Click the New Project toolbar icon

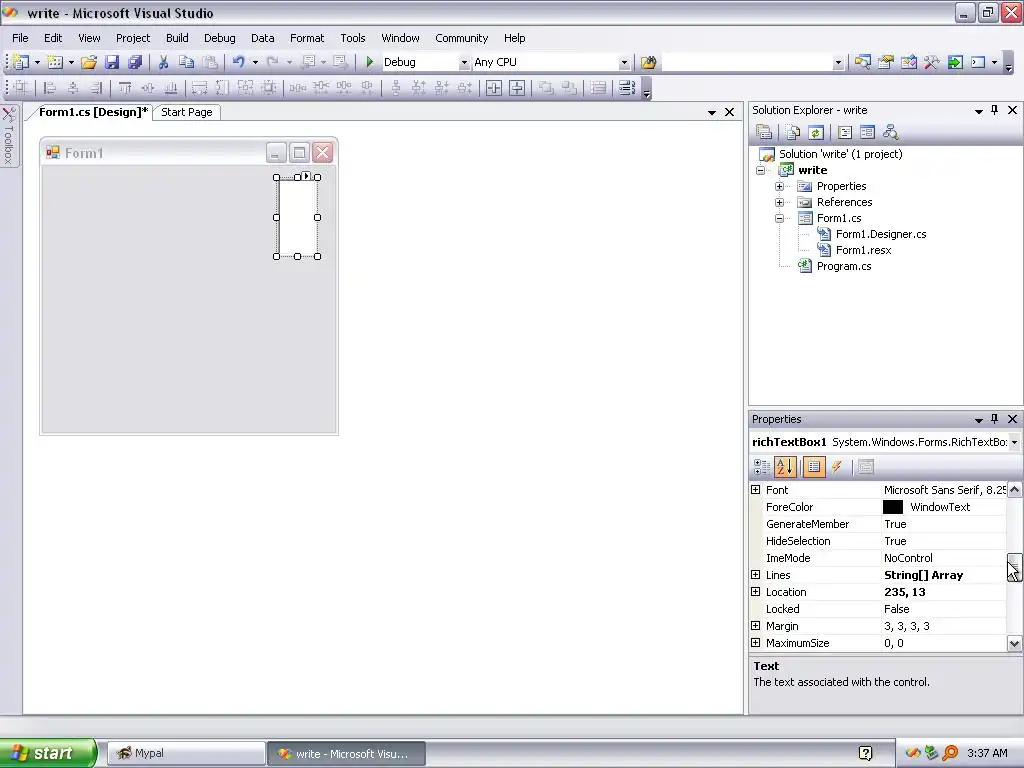click(x=21, y=62)
